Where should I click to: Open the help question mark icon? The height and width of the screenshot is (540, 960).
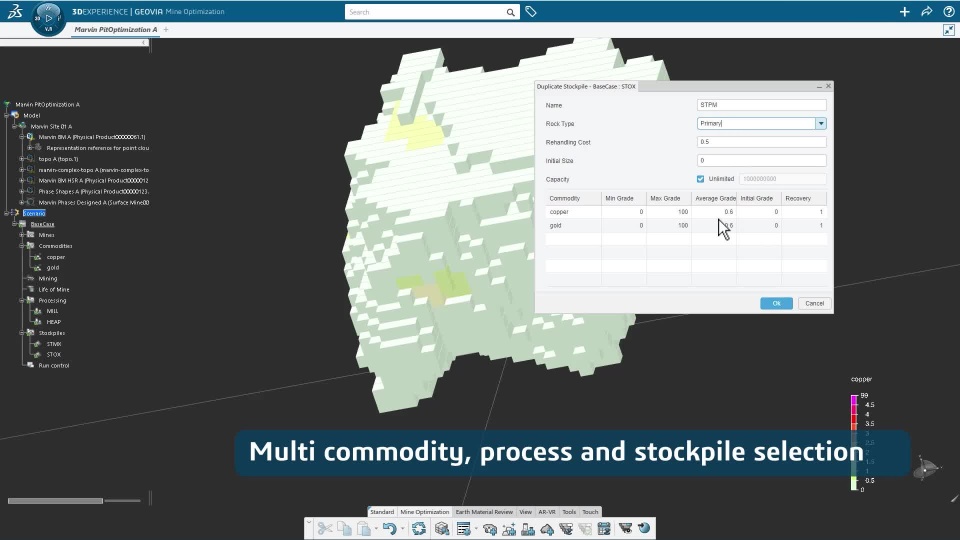949,12
